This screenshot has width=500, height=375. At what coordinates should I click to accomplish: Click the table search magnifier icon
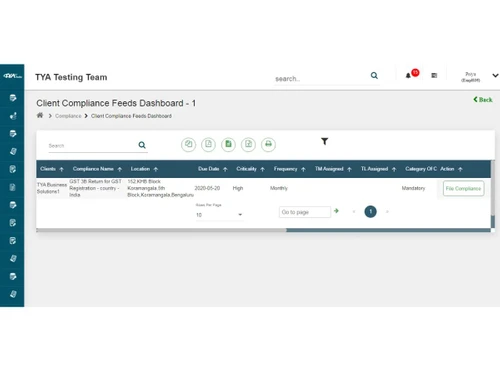click(x=142, y=145)
